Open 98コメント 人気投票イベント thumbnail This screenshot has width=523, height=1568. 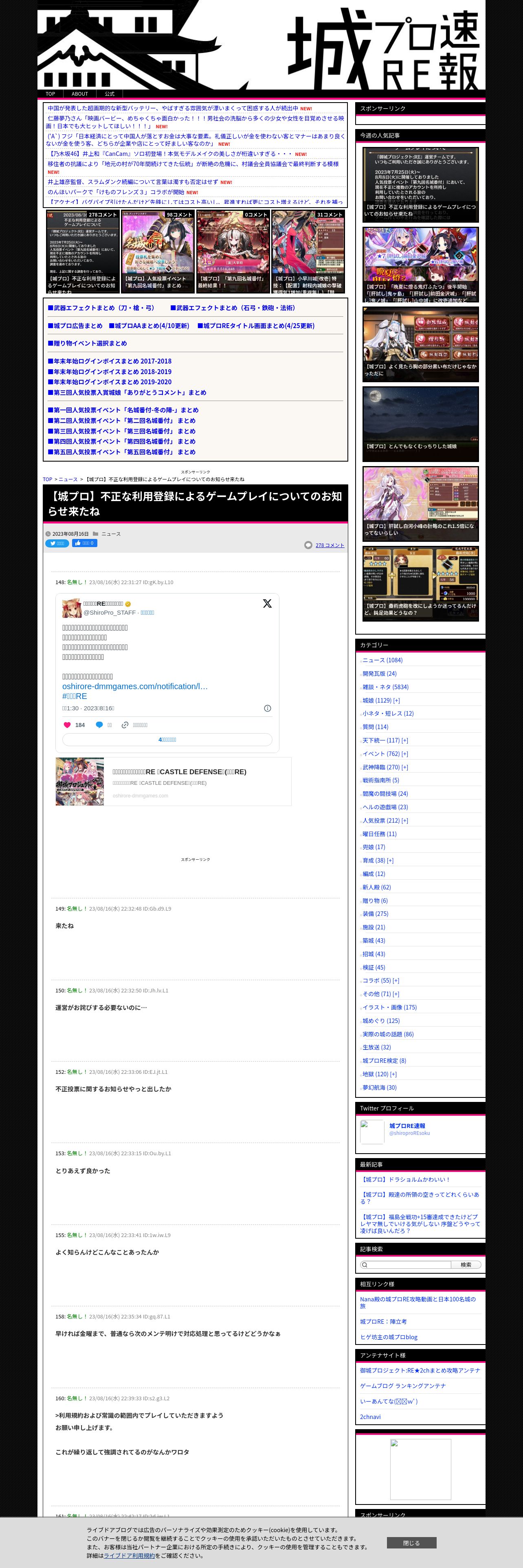[x=158, y=252]
